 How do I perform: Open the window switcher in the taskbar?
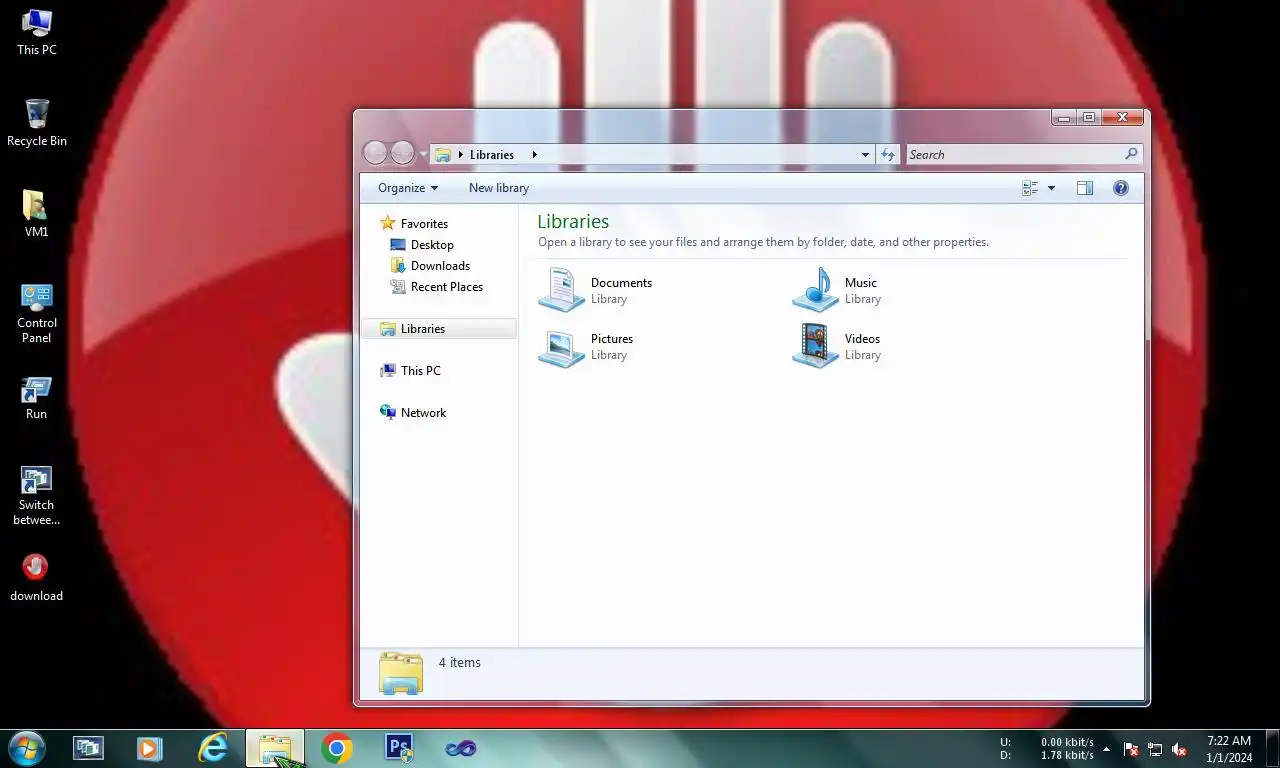coord(88,748)
